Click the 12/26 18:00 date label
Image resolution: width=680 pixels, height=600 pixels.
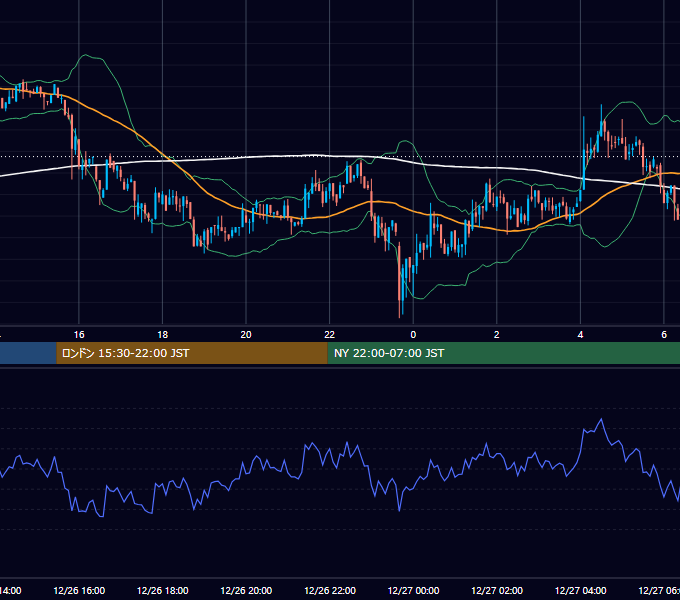pyautogui.click(x=163, y=590)
